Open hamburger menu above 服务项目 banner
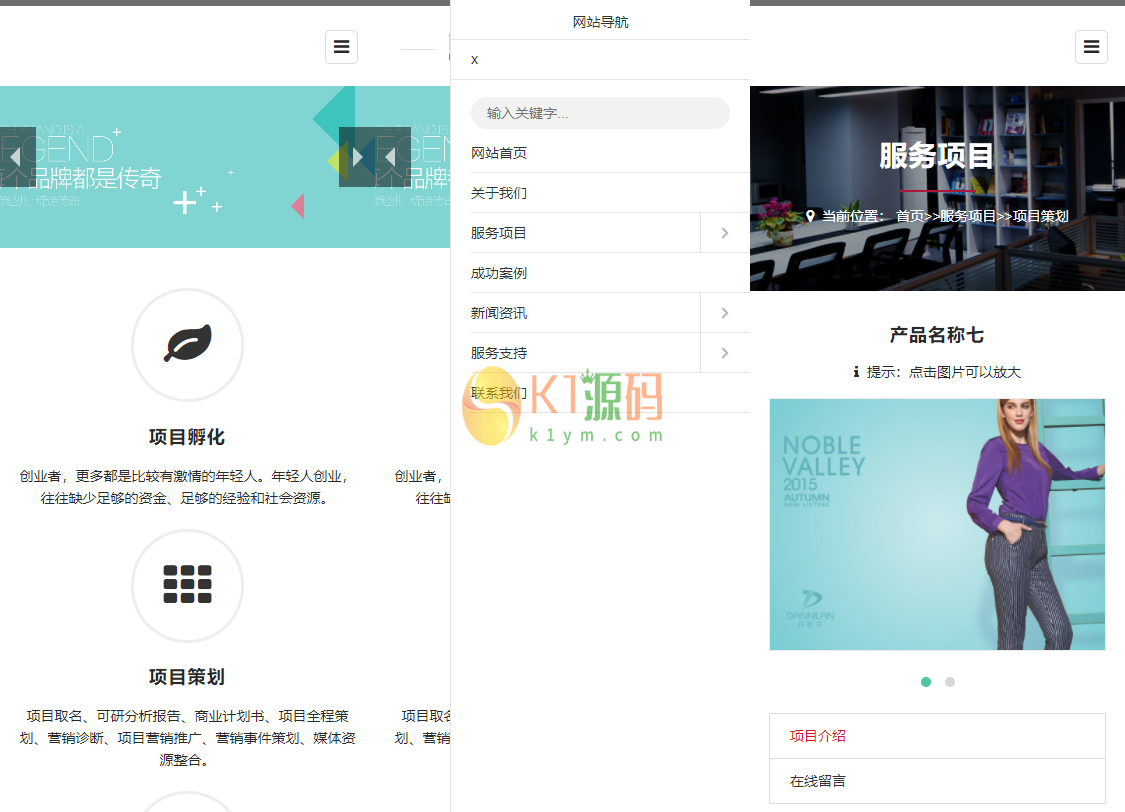This screenshot has height=812, width=1125. click(1091, 47)
